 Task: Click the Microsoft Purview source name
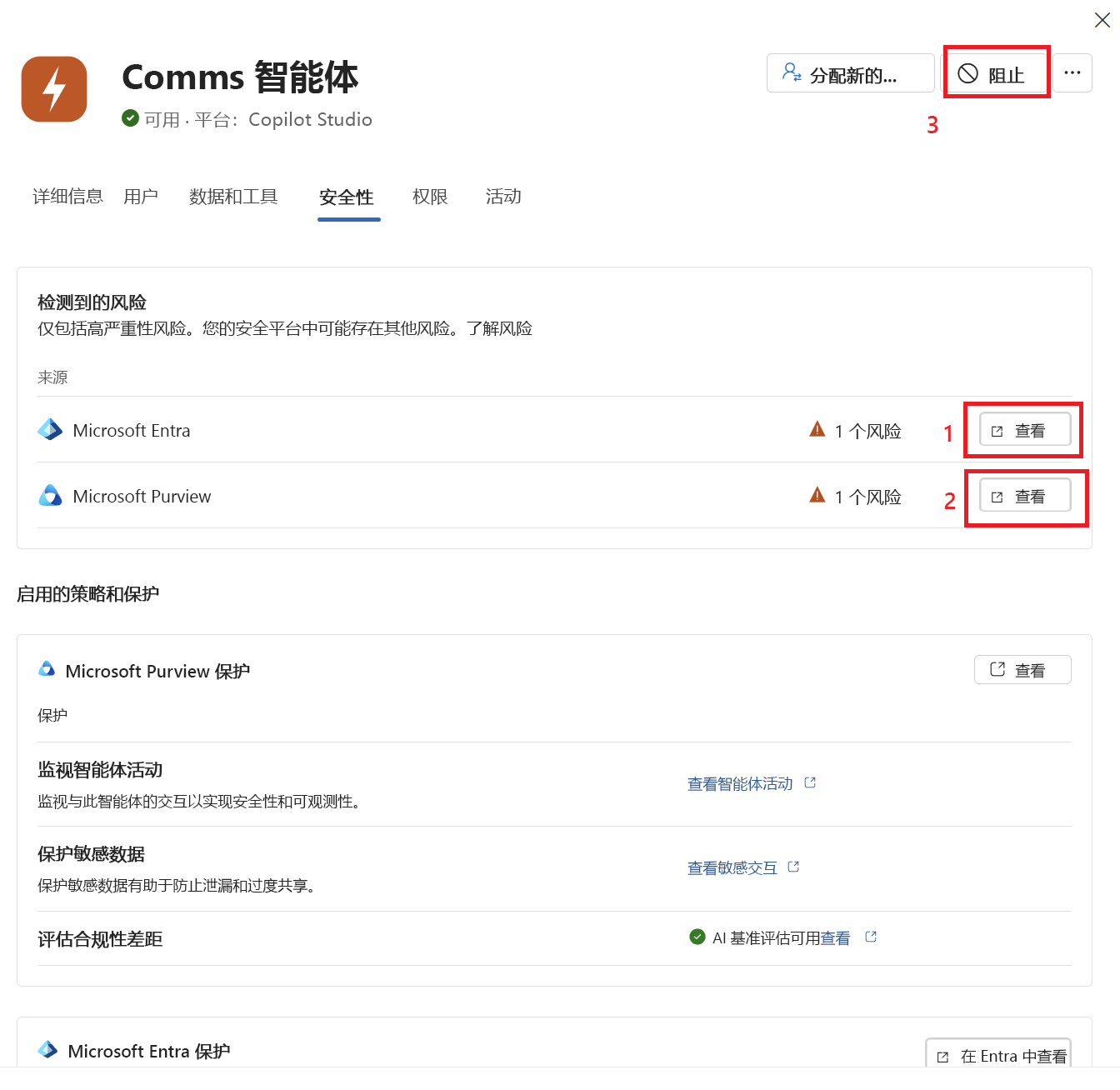(142, 497)
